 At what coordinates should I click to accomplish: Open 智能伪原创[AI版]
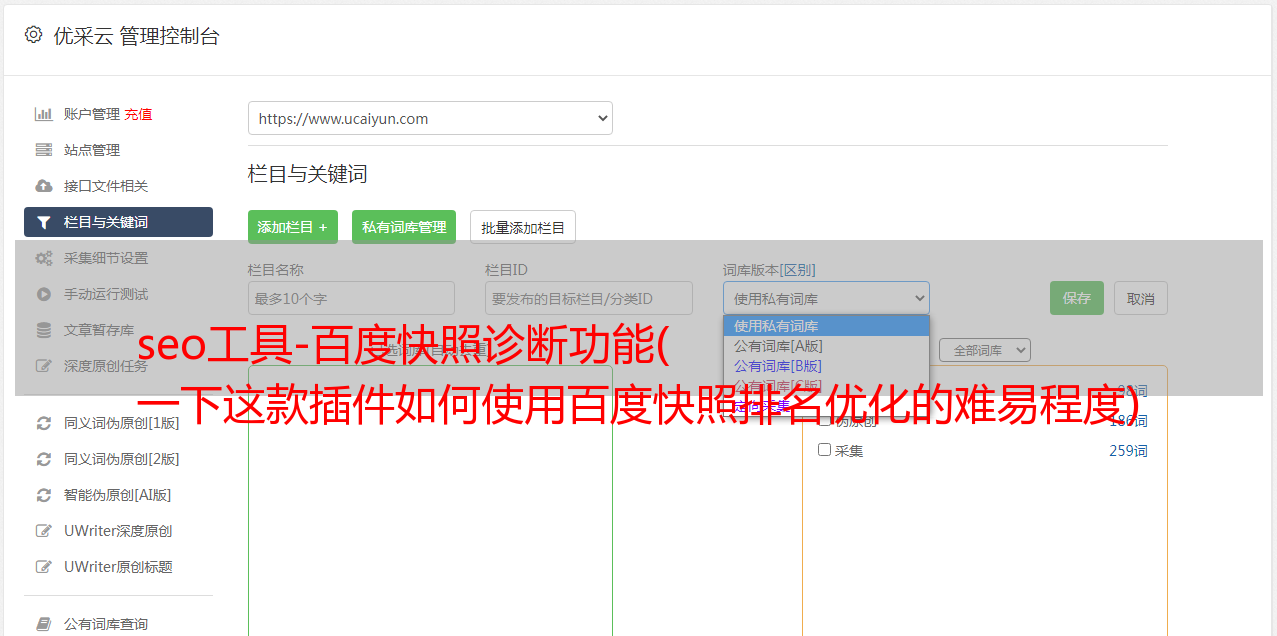[x=118, y=495]
